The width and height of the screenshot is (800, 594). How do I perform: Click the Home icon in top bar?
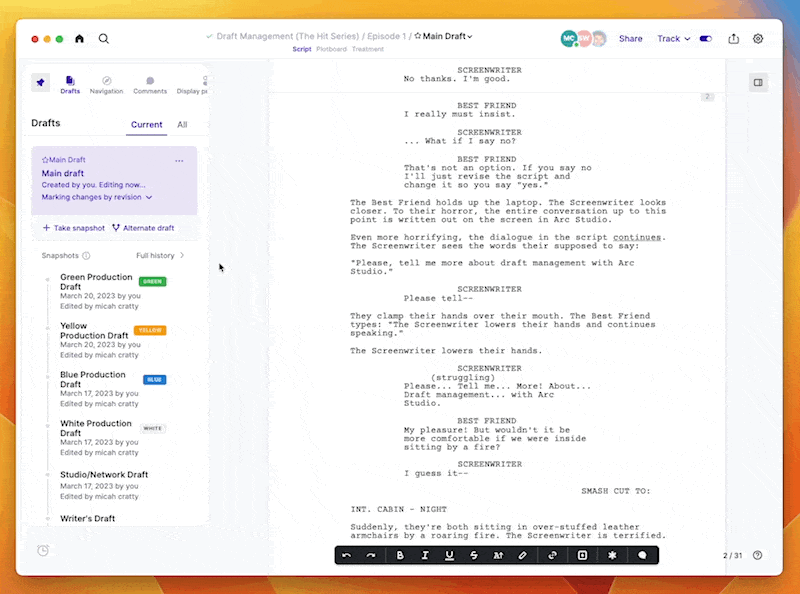(x=80, y=39)
